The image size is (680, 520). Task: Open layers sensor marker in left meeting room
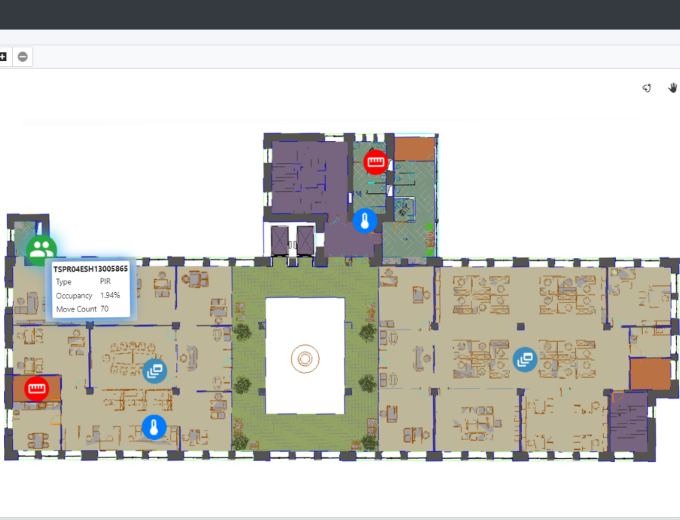[x=154, y=371]
